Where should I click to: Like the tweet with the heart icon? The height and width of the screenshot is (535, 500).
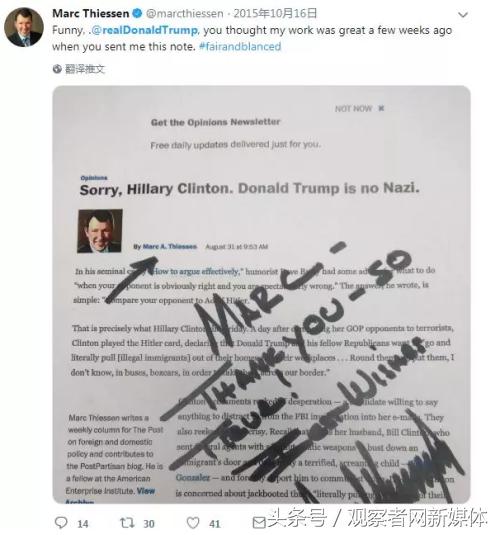pyautogui.click(x=193, y=523)
